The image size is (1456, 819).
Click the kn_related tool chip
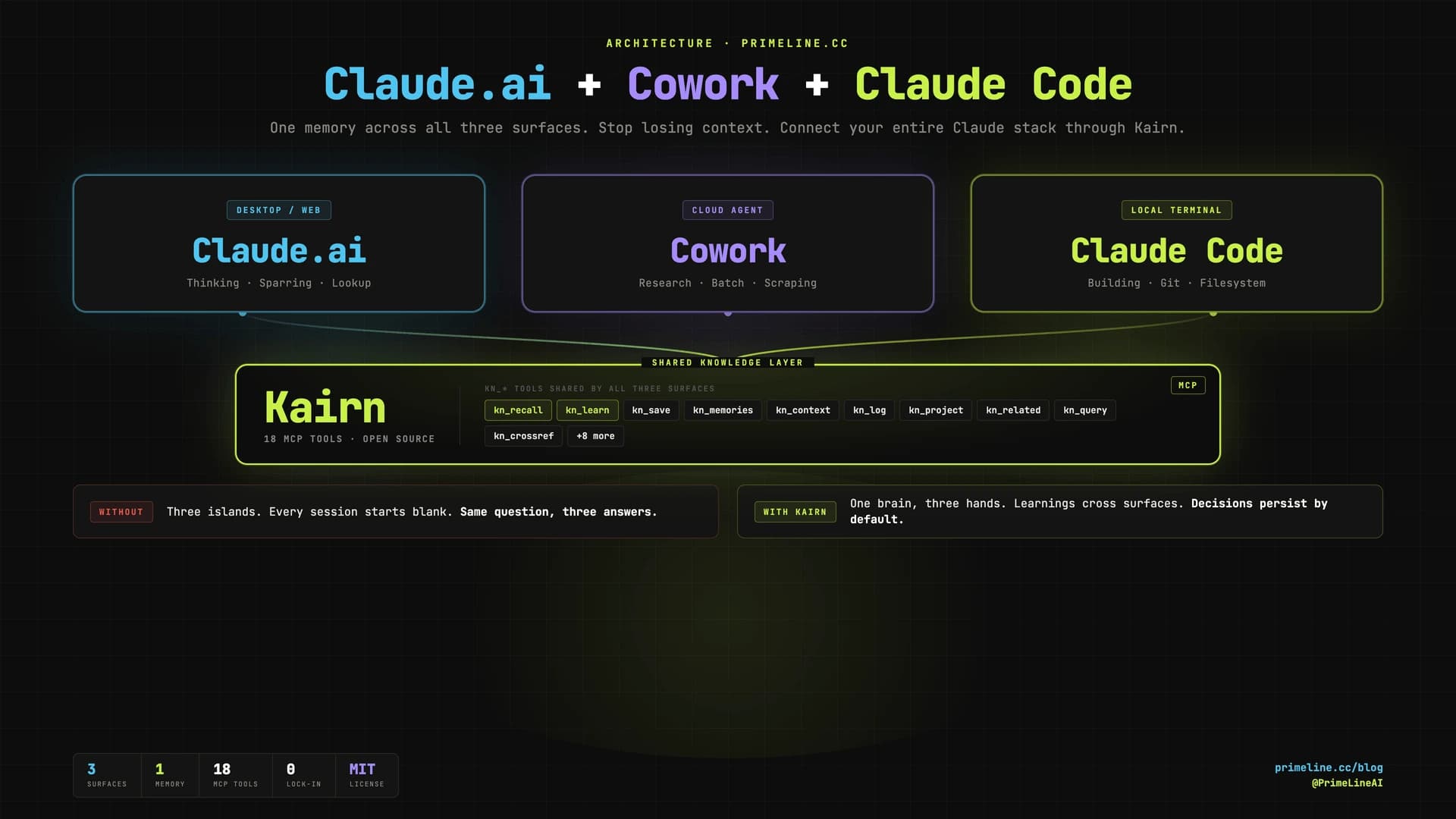click(x=1012, y=410)
